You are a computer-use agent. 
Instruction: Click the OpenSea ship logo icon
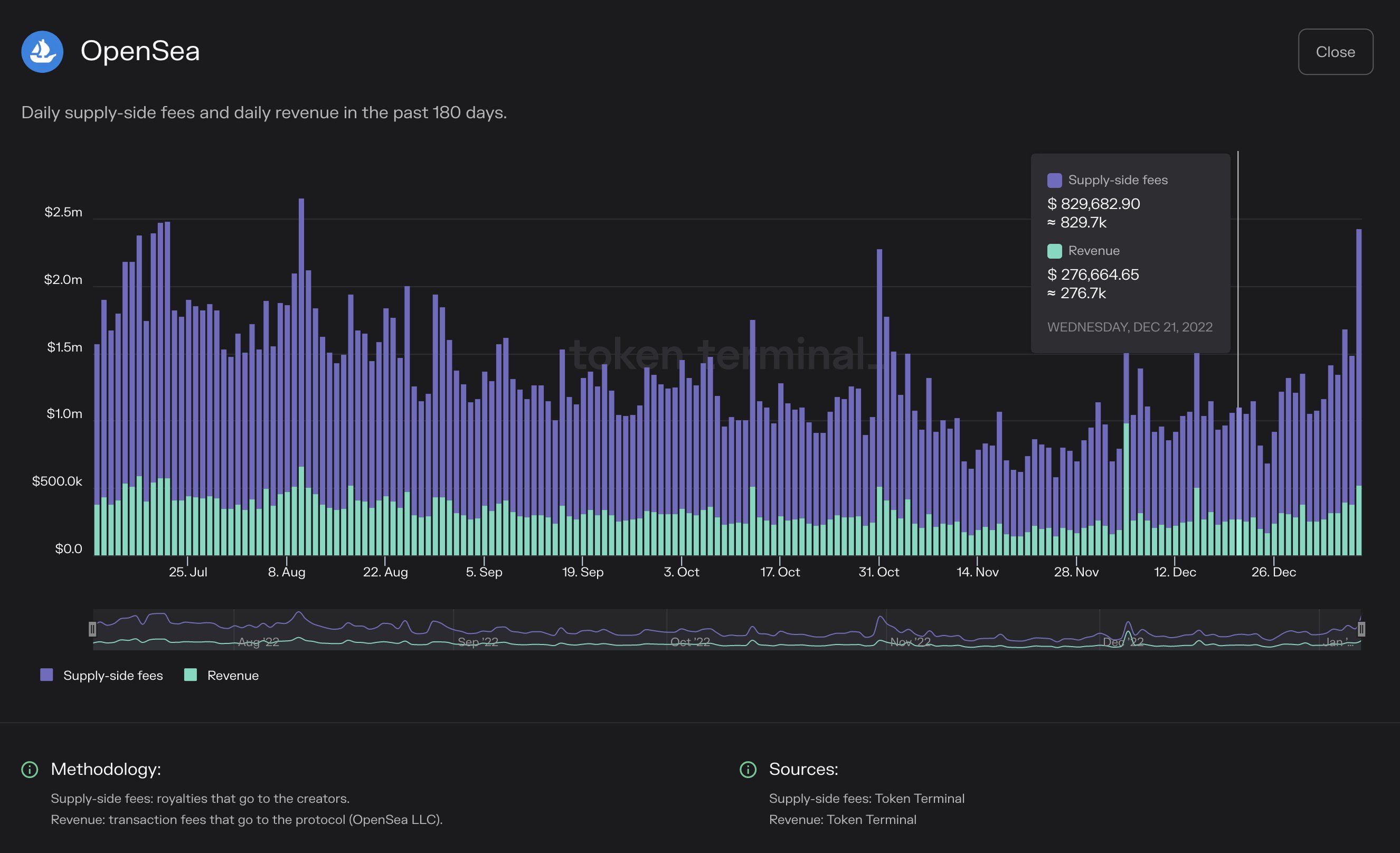(x=42, y=52)
